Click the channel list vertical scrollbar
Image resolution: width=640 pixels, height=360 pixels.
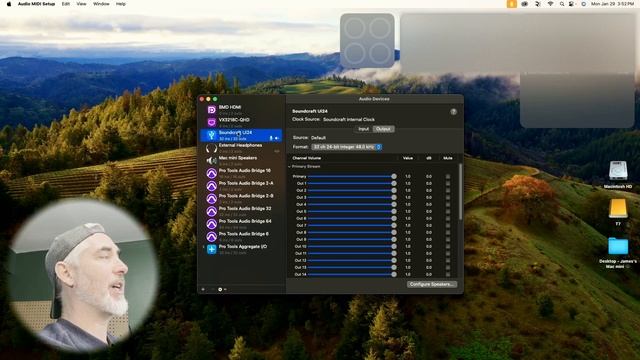pos(461,192)
